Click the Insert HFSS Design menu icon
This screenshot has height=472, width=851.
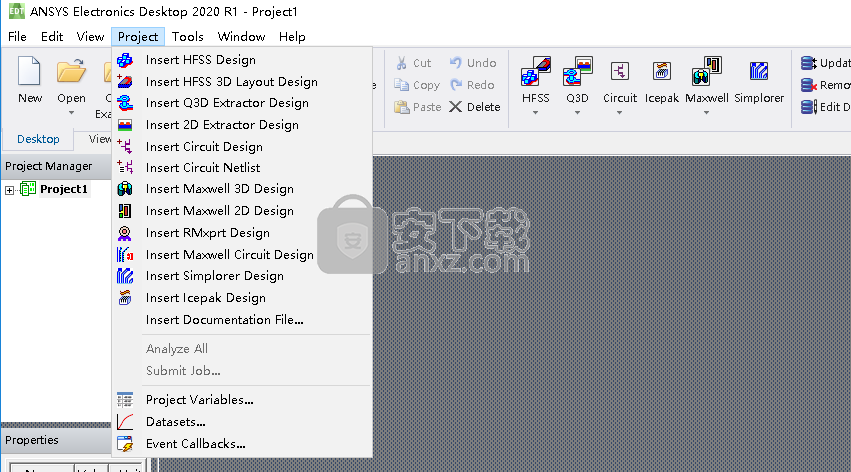[125, 60]
